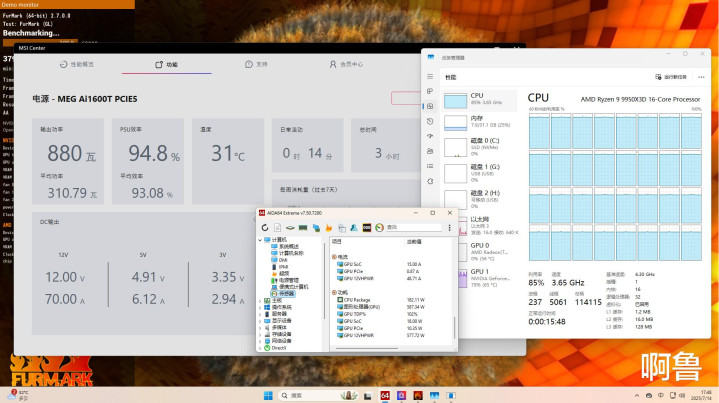Launch the AIDA64 stability test flame icon
The width and height of the screenshot is (719, 403).
click(x=329, y=227)
